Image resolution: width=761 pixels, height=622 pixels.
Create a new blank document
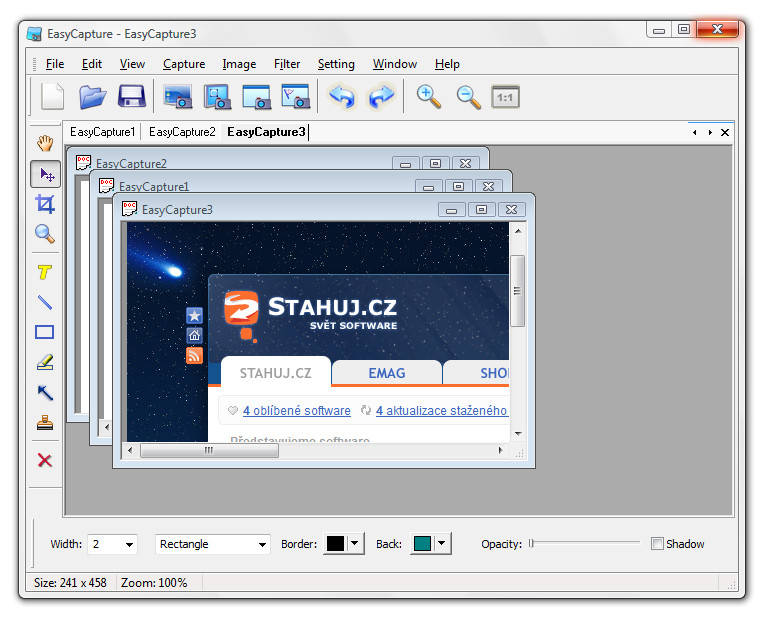pos(52,97)
